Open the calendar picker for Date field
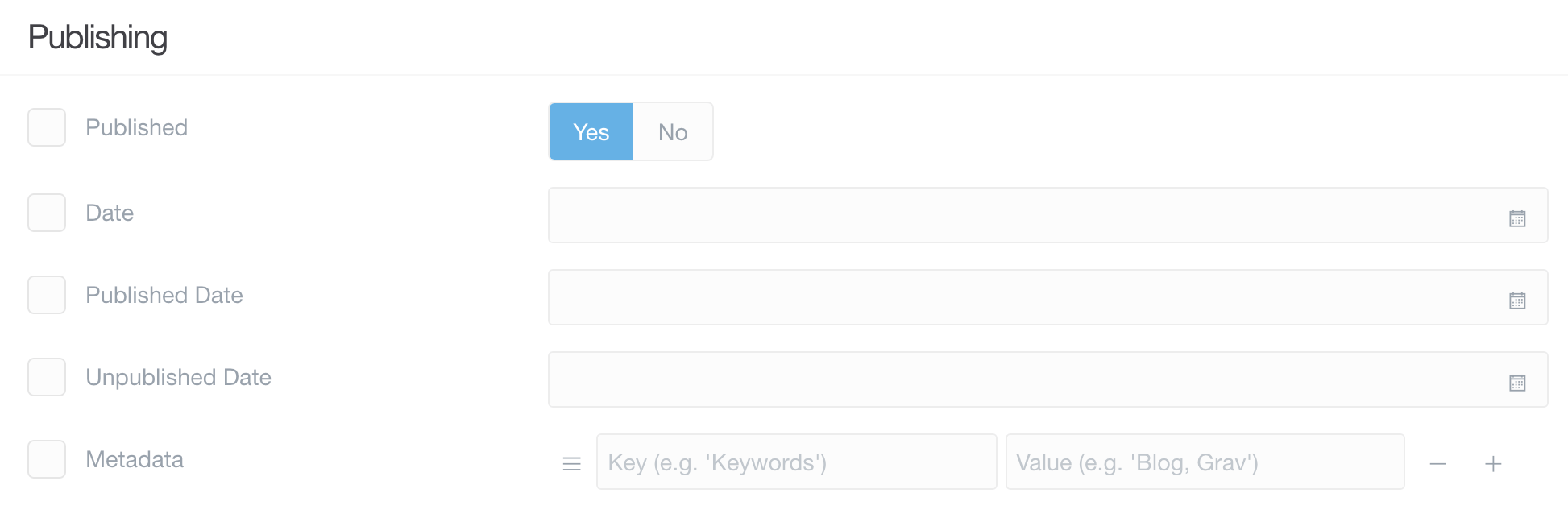 [x=1518, y=217]
